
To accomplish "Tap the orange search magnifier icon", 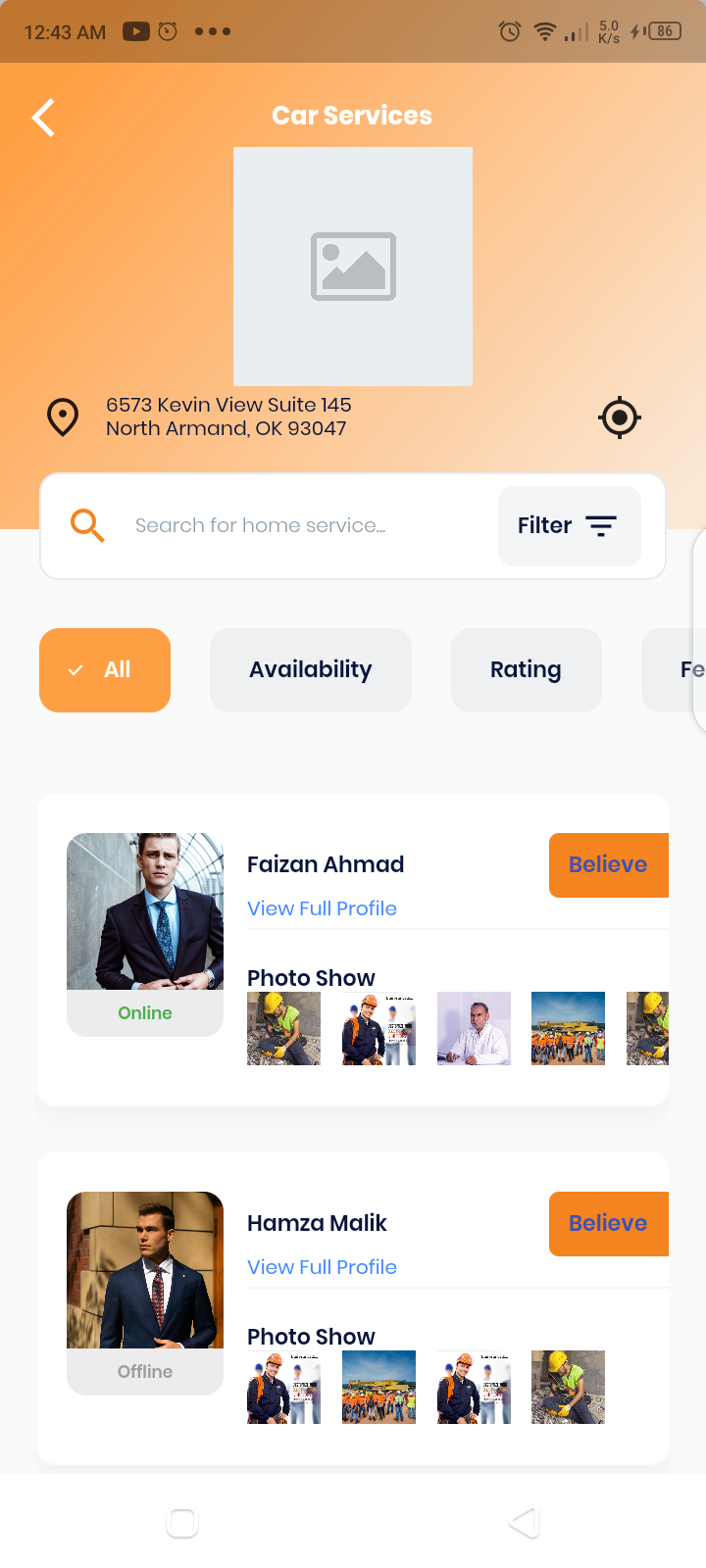I will click(87, 526).
